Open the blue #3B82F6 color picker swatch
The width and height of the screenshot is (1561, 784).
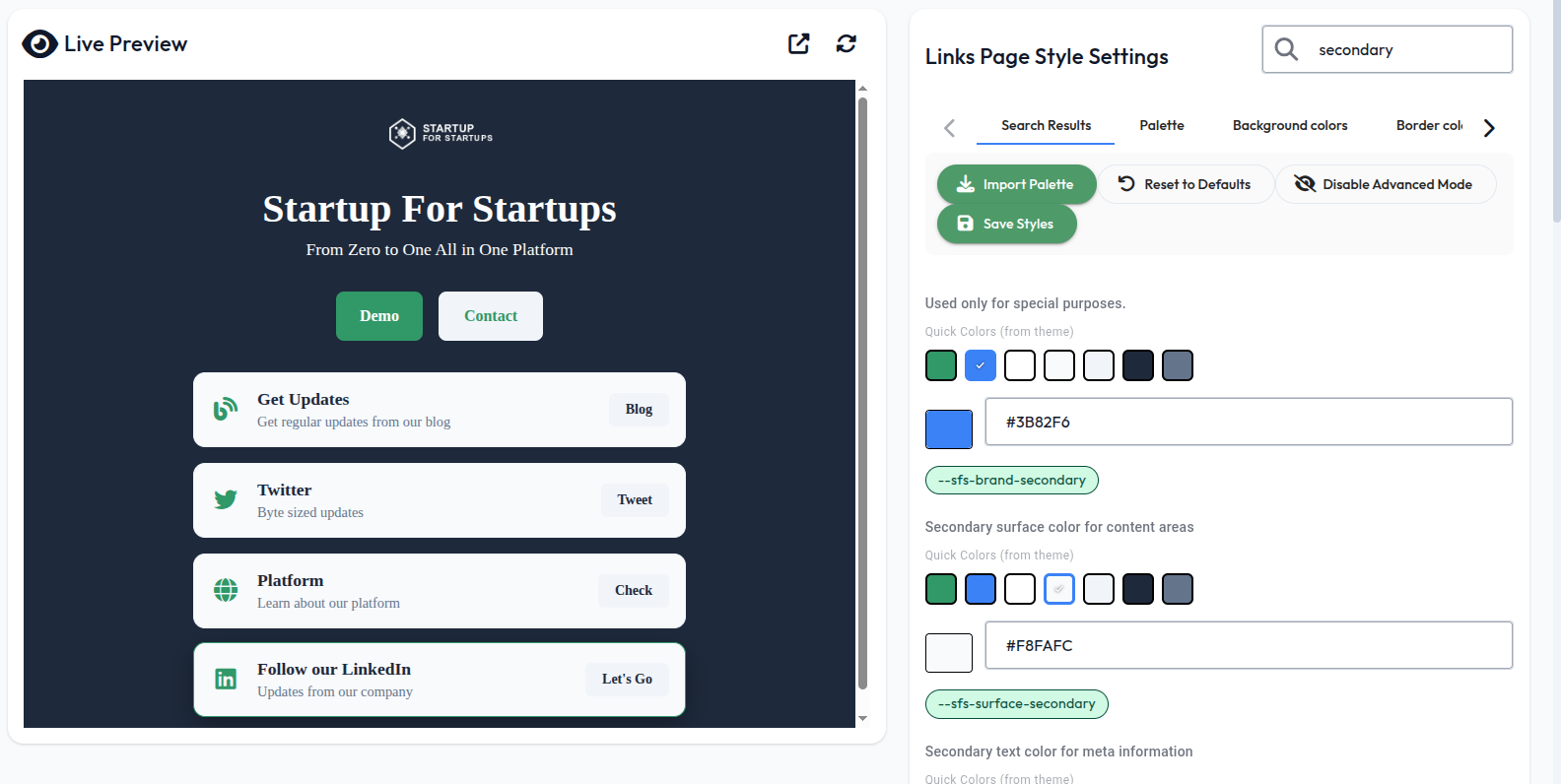coord(949,429)
